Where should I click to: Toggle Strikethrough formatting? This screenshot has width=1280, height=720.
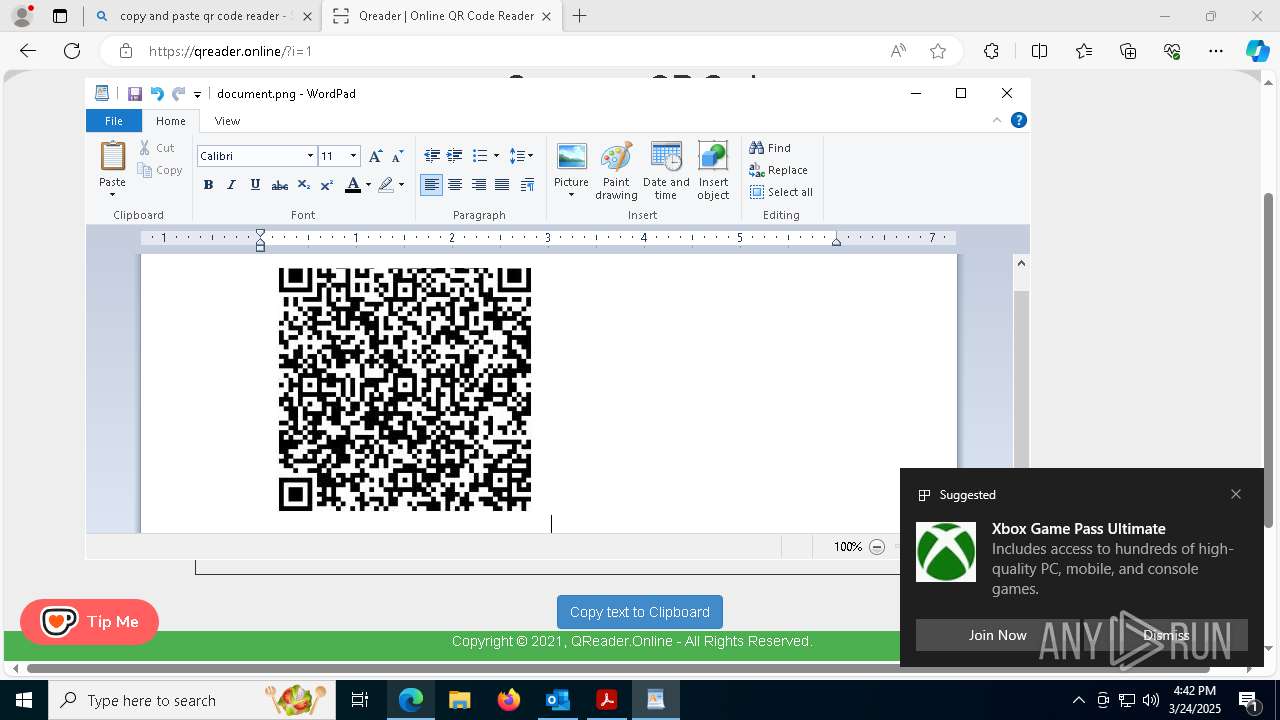(280, 185)
